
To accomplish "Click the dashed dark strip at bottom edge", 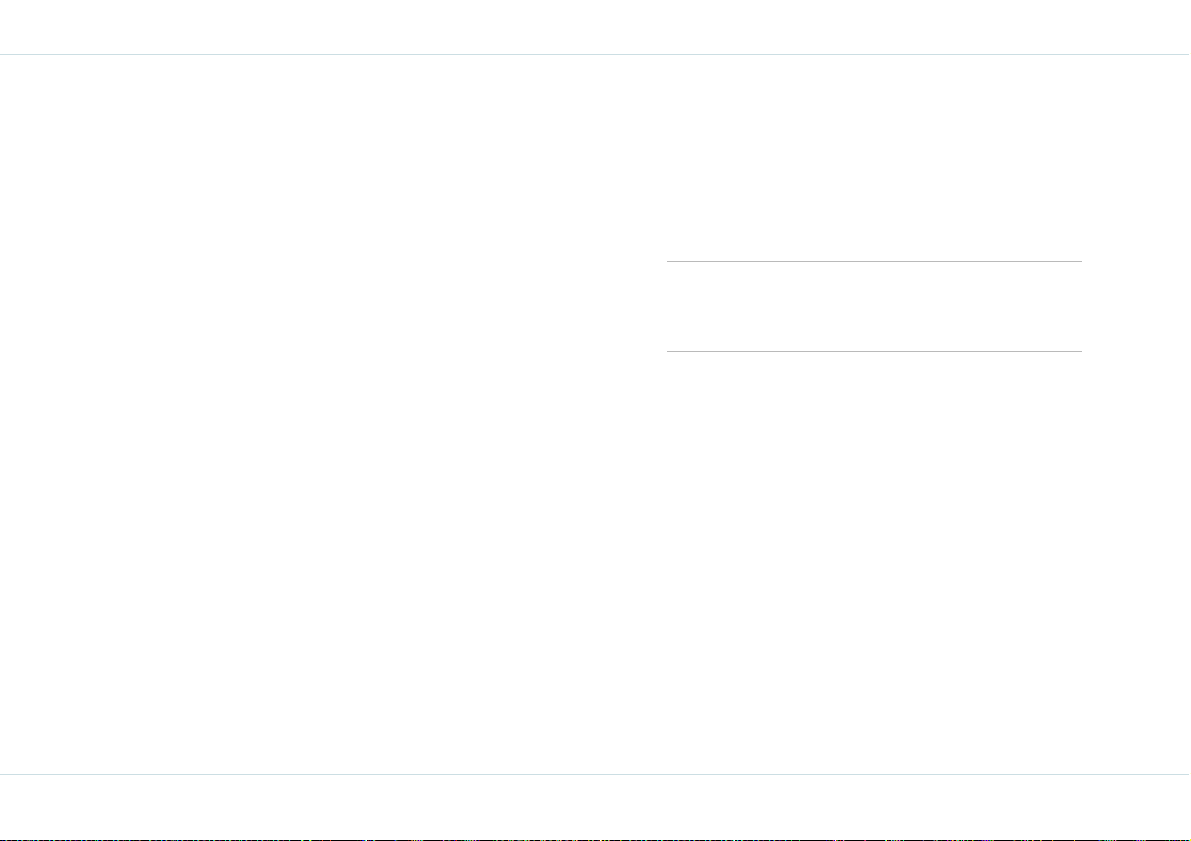I will click(596, 839).
